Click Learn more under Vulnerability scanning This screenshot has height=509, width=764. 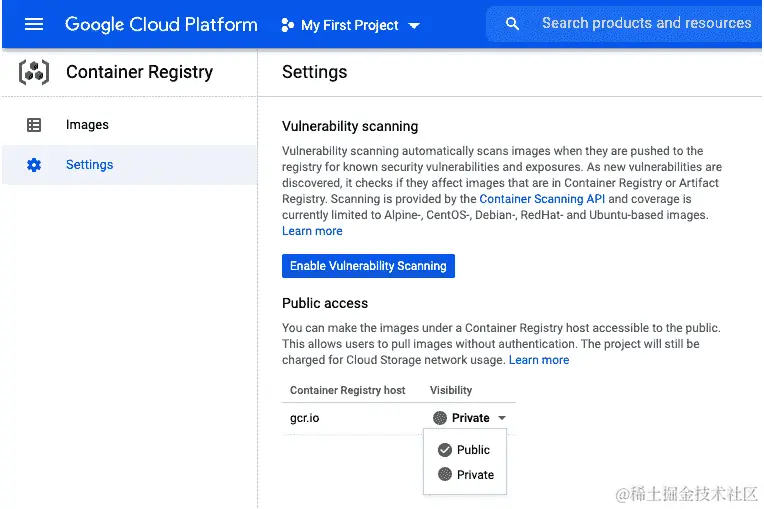click(312, 231)
